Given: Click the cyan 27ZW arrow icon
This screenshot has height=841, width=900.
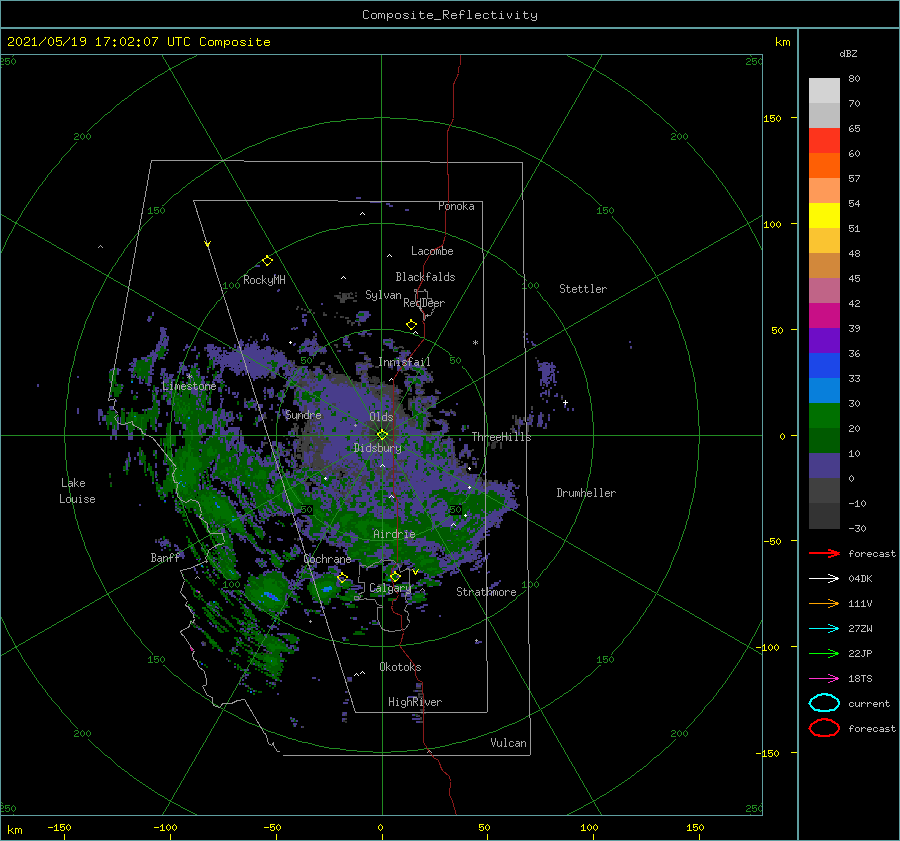Looking at the screenshot, I should (824, 629).
